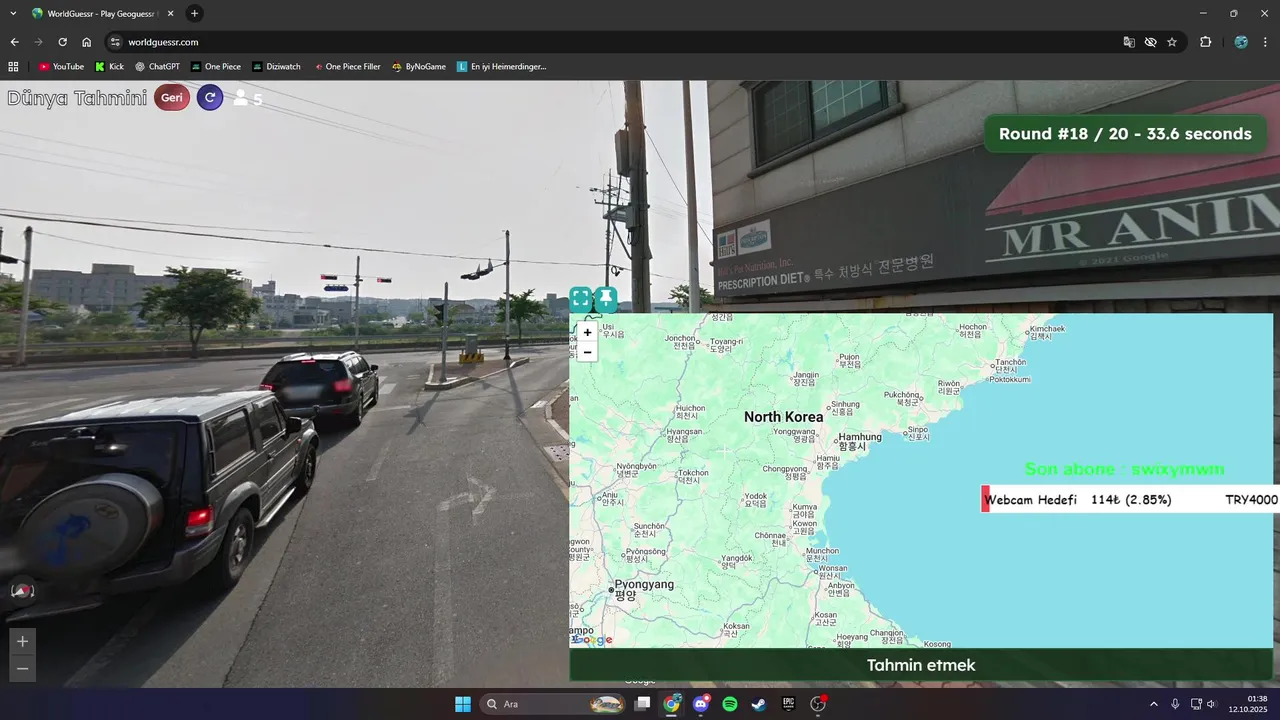Image resolution: width=1280 pixels, height=720 pixels.
Task: Open One Piece Filler bookmark
Action: pyautogui.click(x=346, y=67)
